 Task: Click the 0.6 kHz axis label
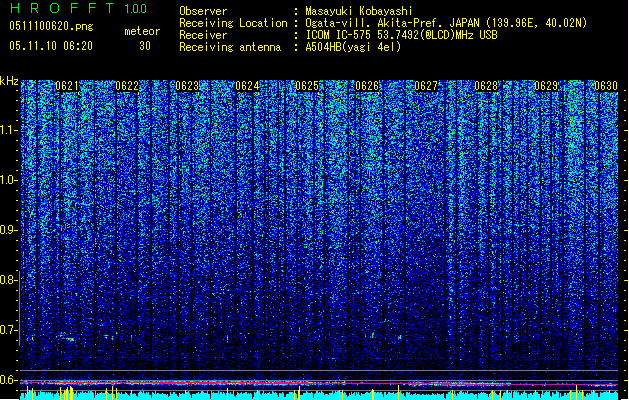[9, 380]
